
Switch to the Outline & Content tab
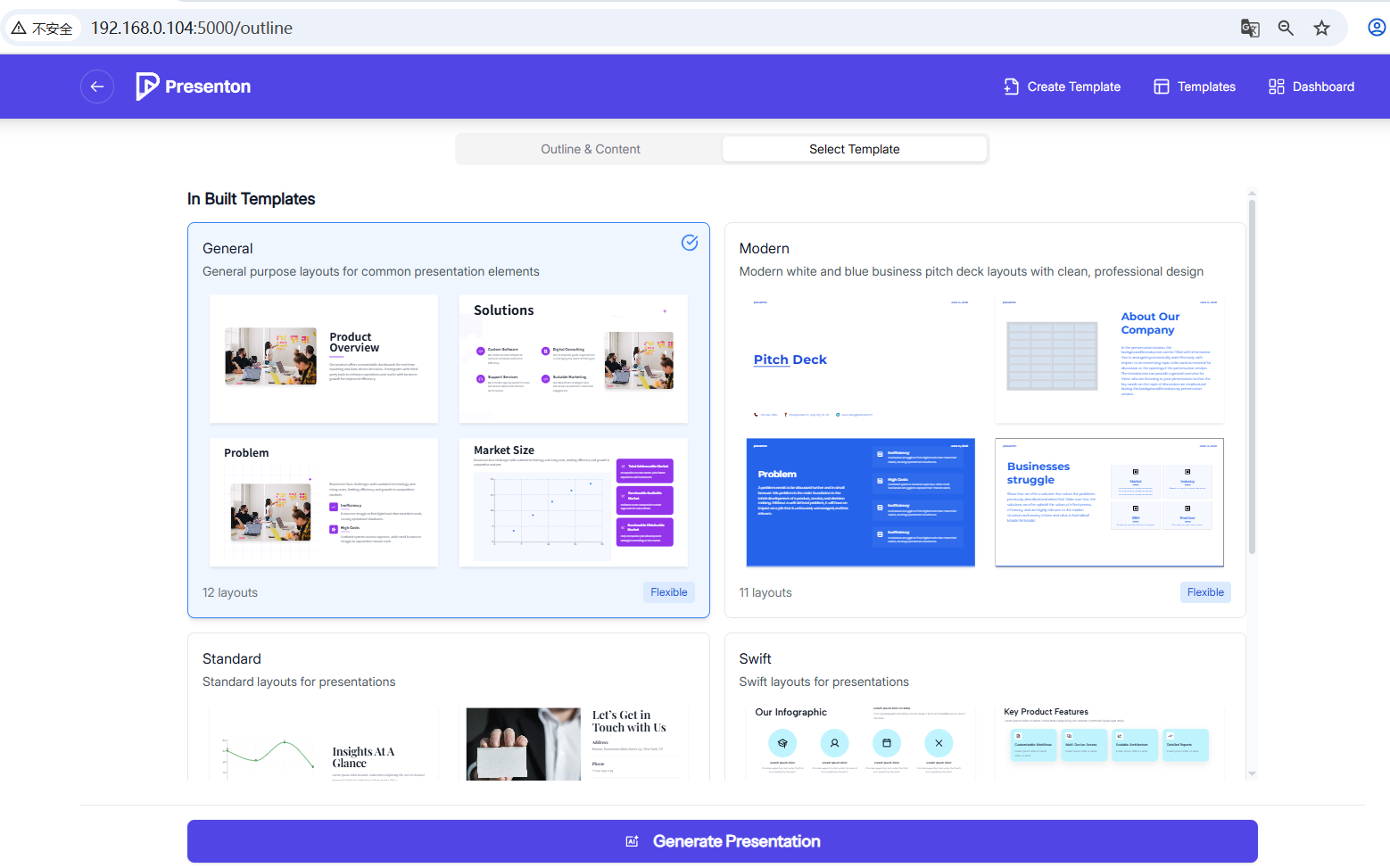point(590,149)
